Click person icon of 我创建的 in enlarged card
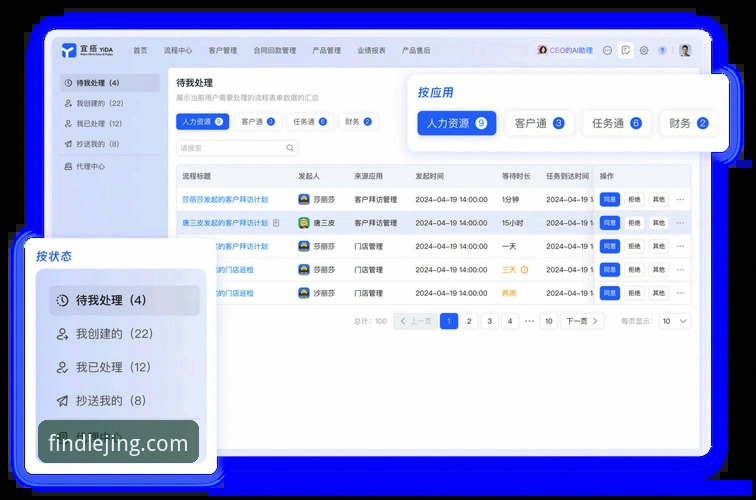756x500 pixels. click(x=62, y=334)
